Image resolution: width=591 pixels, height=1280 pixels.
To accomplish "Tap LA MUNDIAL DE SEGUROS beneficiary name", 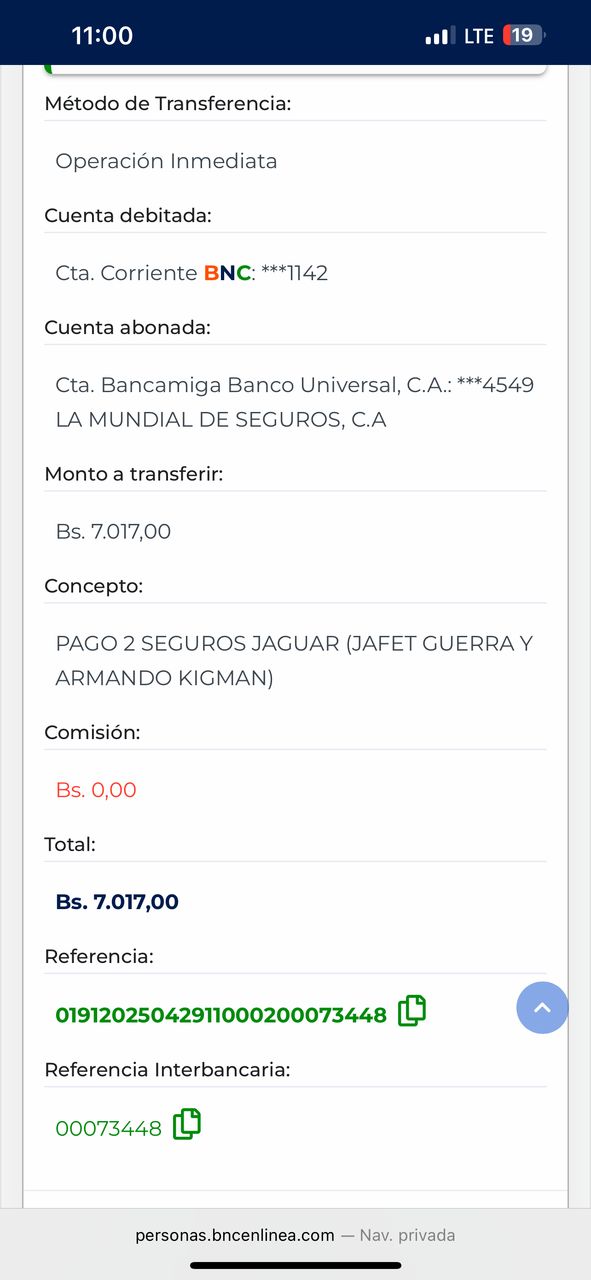I will pos(221,420).
